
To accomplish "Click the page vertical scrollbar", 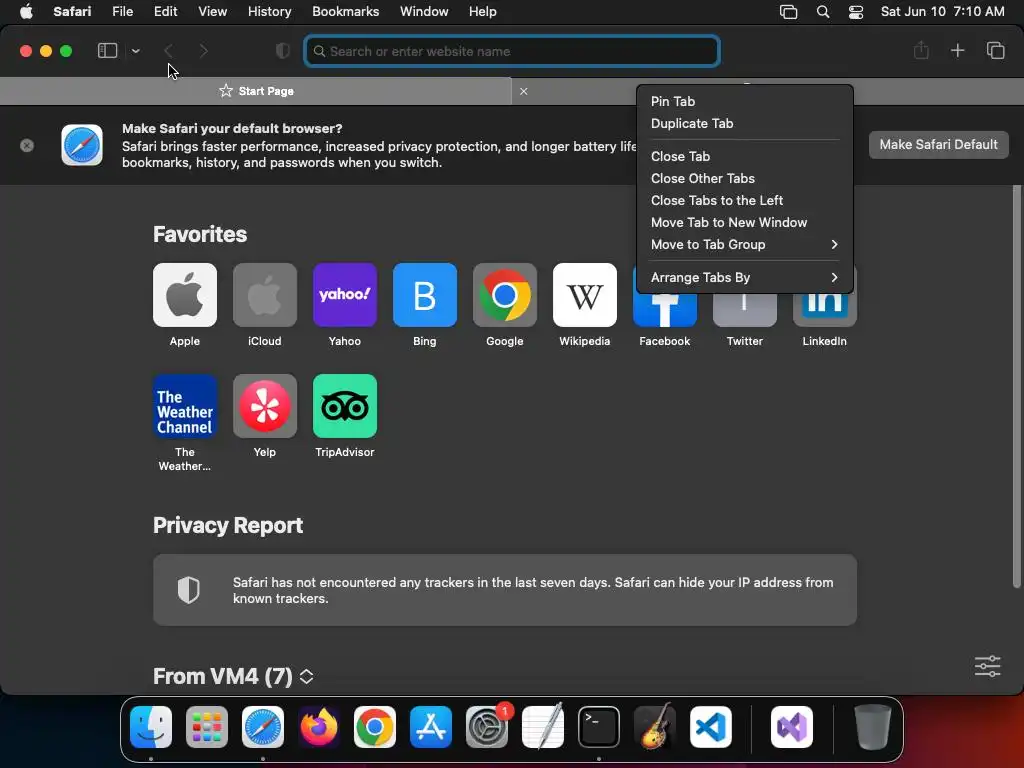I will pyautogui.click(x=1016, y=385).
